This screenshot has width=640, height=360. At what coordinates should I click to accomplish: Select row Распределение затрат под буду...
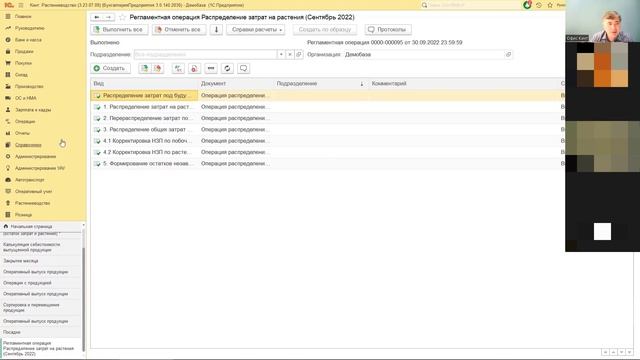click(144, 95)
